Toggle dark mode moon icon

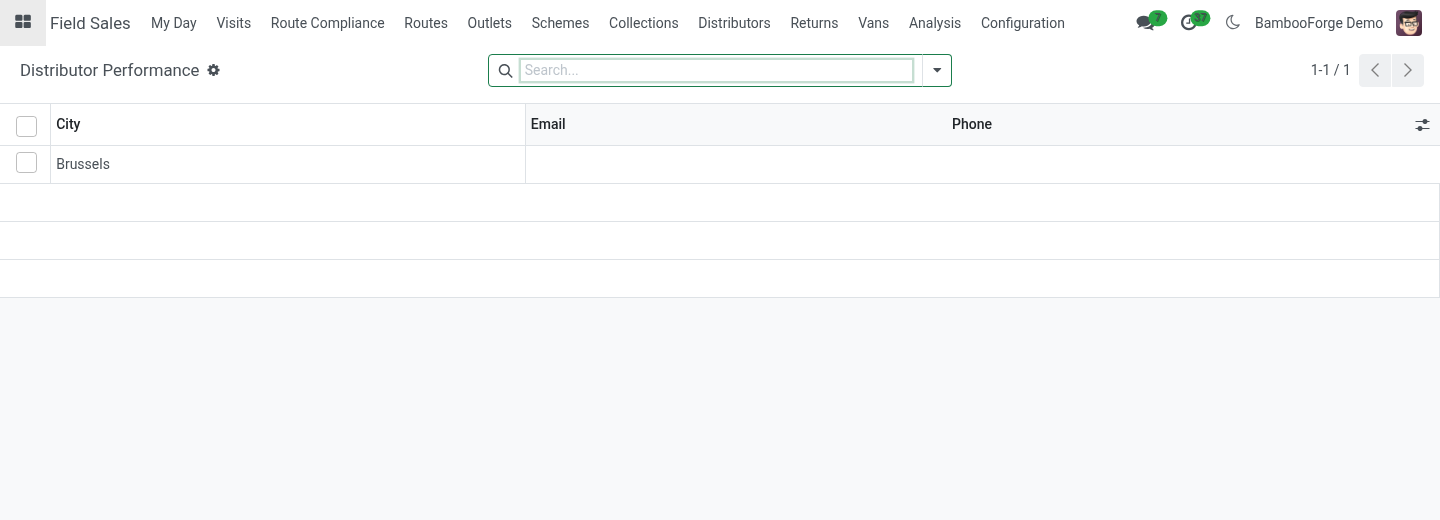pyautogui.click(x=1232, y=22)
